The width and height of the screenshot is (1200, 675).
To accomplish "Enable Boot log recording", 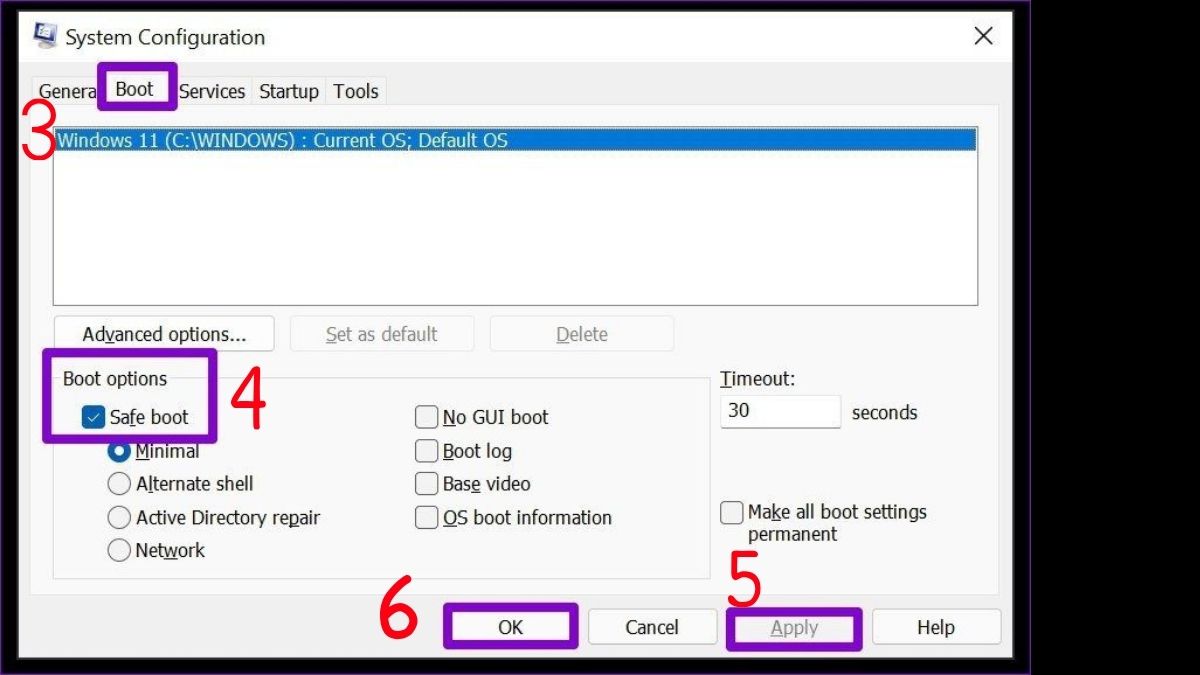I will point(426,450).
